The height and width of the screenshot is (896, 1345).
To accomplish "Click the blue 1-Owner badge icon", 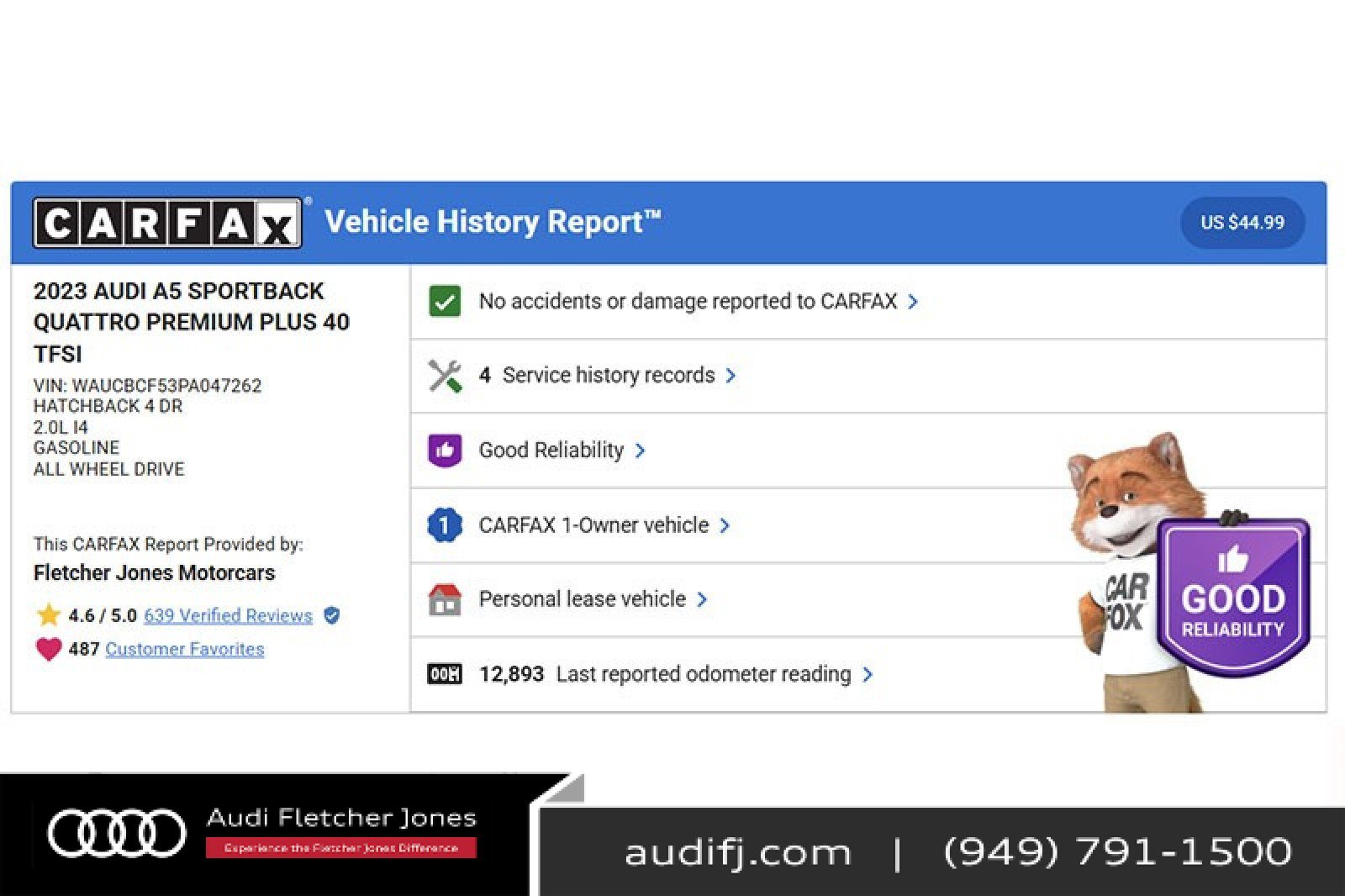I will pos(445,525).
